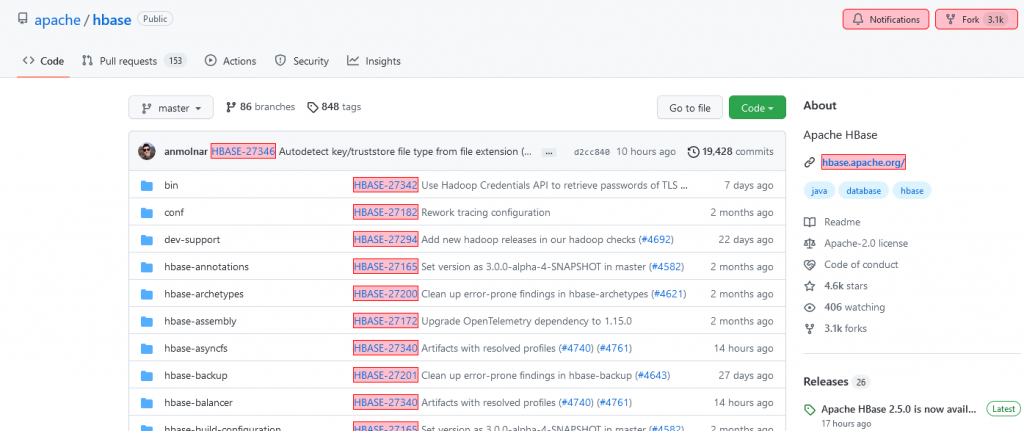Click the stars icon in About
Viewport: 1024px width, 431px height.
point(810,286)
